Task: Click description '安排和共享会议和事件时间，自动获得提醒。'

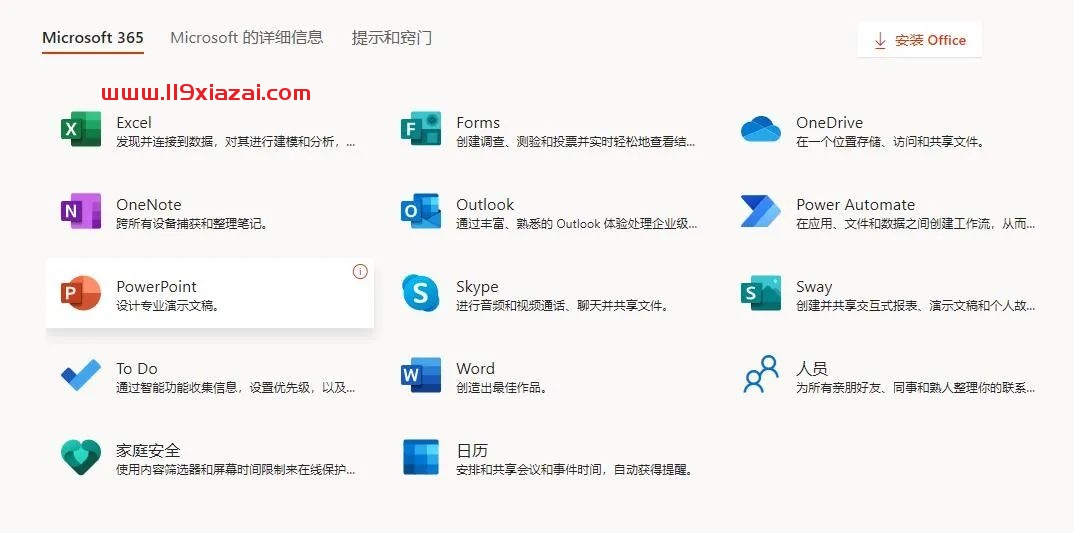Action: [575, 470]
